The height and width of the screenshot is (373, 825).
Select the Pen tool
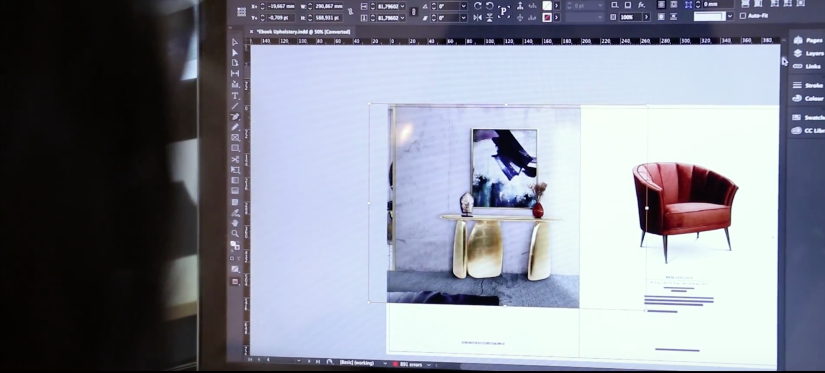(x=235, y=116)
